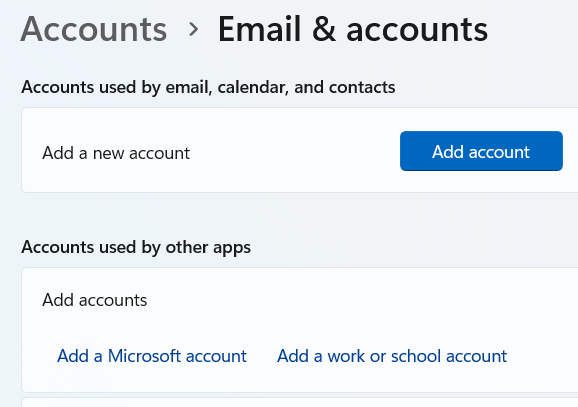
Task: Select the Accounts used by other apps heading
Action: click(x=136, y=247)
